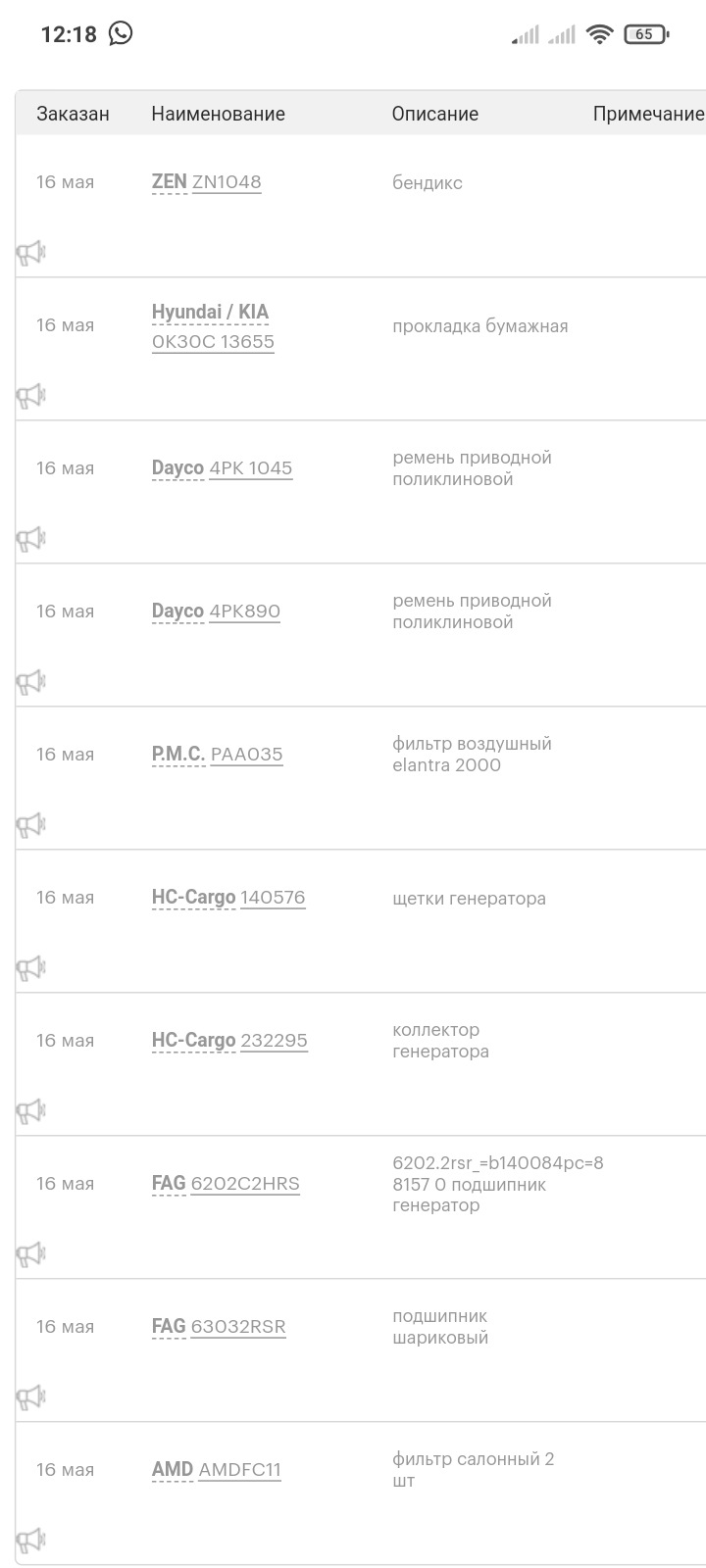Follow part number 0K30C 13655 link
The width and height of the screenshot is (706, 1568).
coord(213,342)
